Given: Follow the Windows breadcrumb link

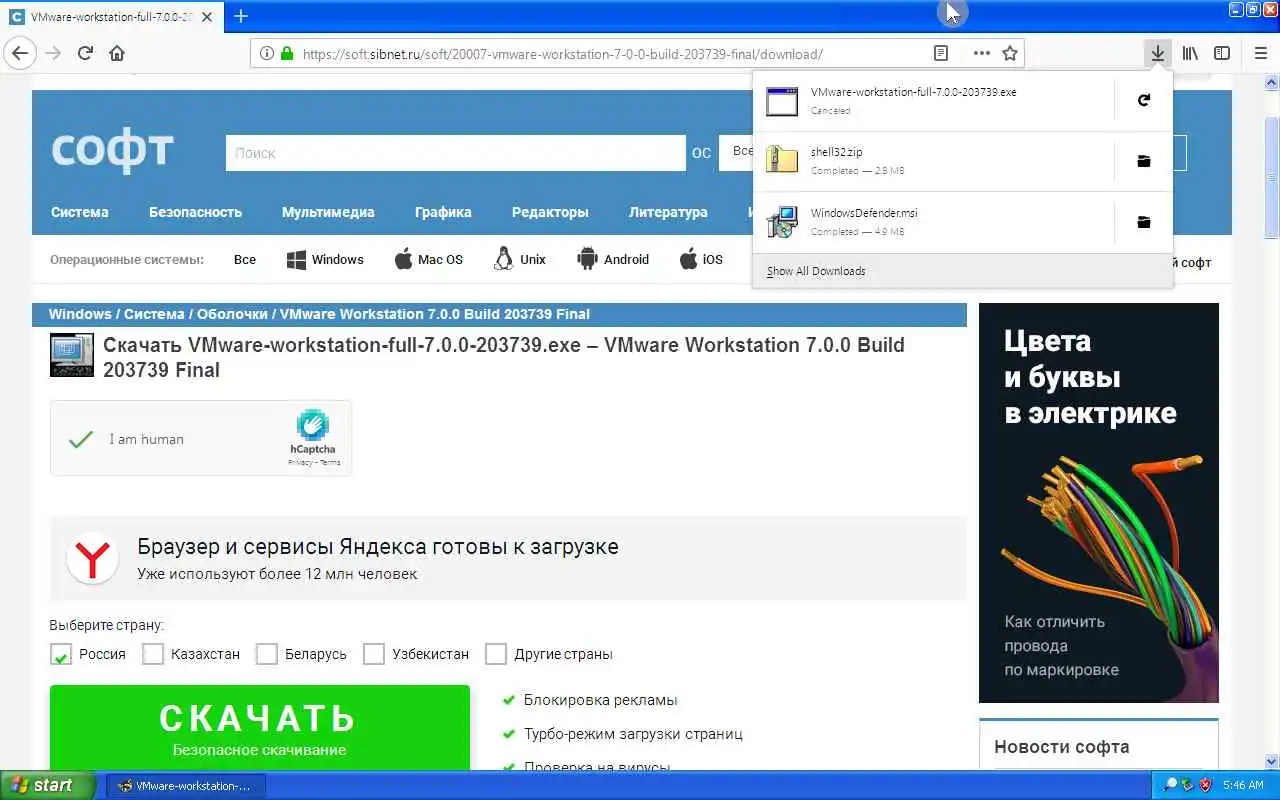Looking at the screenshot, I should click(80, 314).
